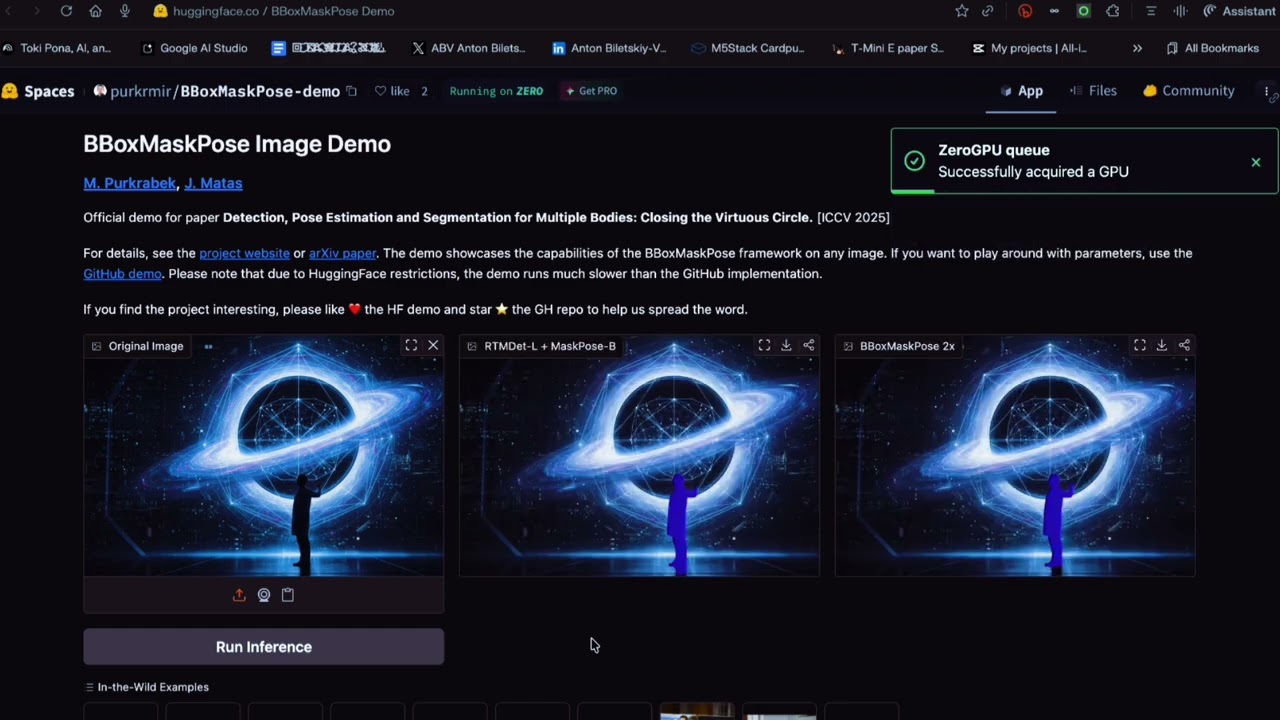View BBoxMaskPose 2x output fullscreen
The height and width of the screenshot is (720, 1280).
[x=1139, y=345]
